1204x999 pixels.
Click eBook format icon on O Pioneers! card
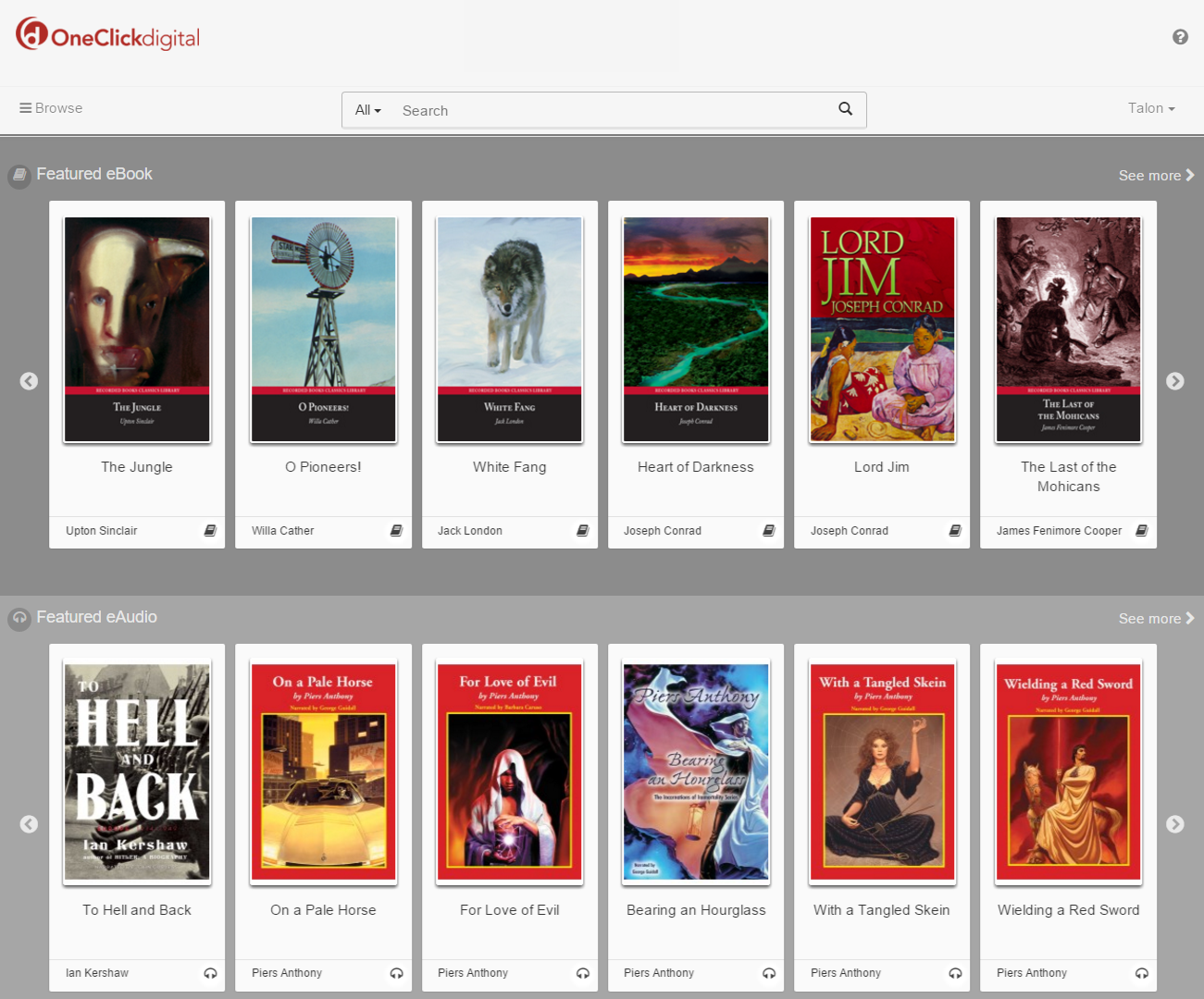coord(396,531)
